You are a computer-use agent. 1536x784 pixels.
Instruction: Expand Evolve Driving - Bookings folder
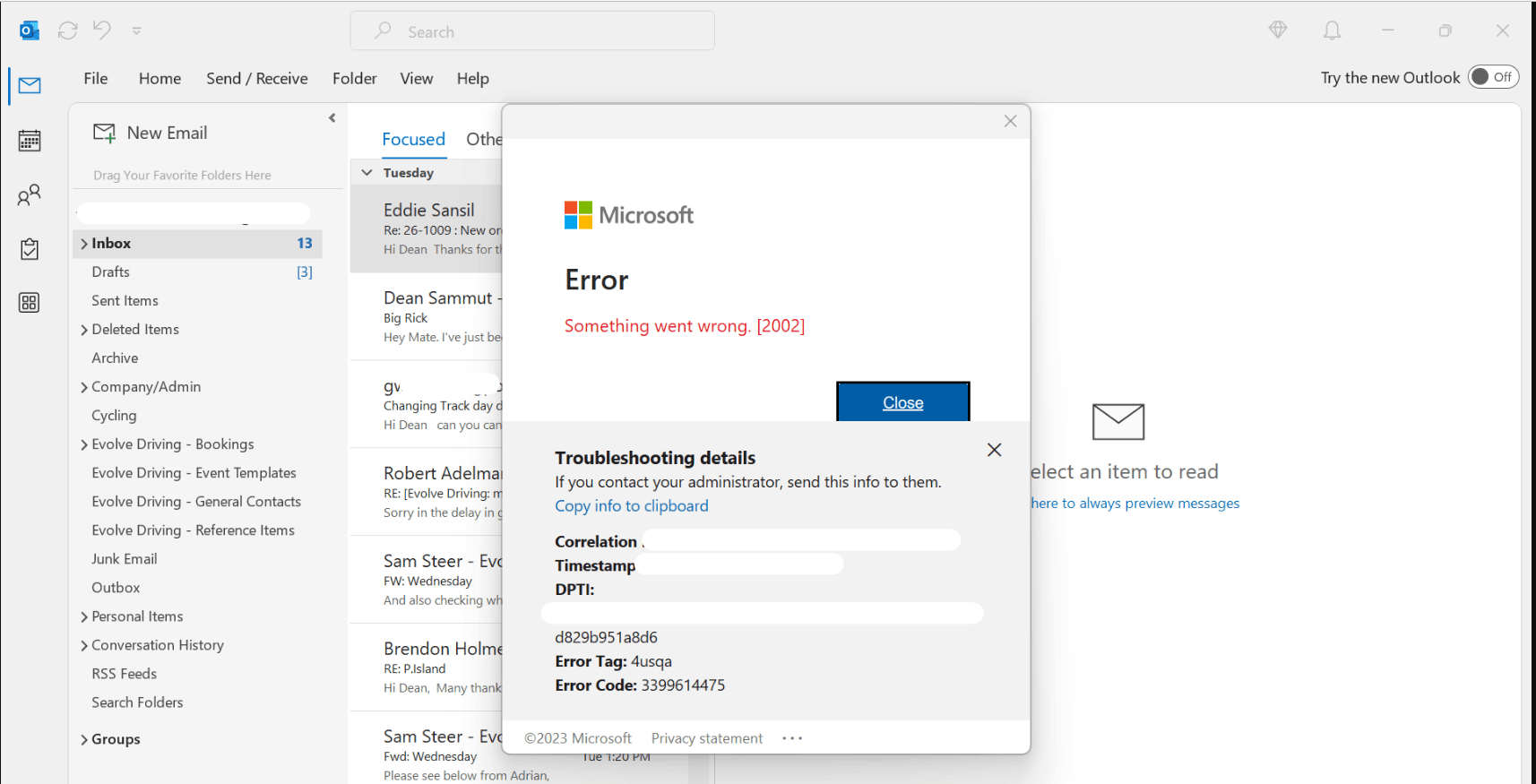click(x=84, y=444)
